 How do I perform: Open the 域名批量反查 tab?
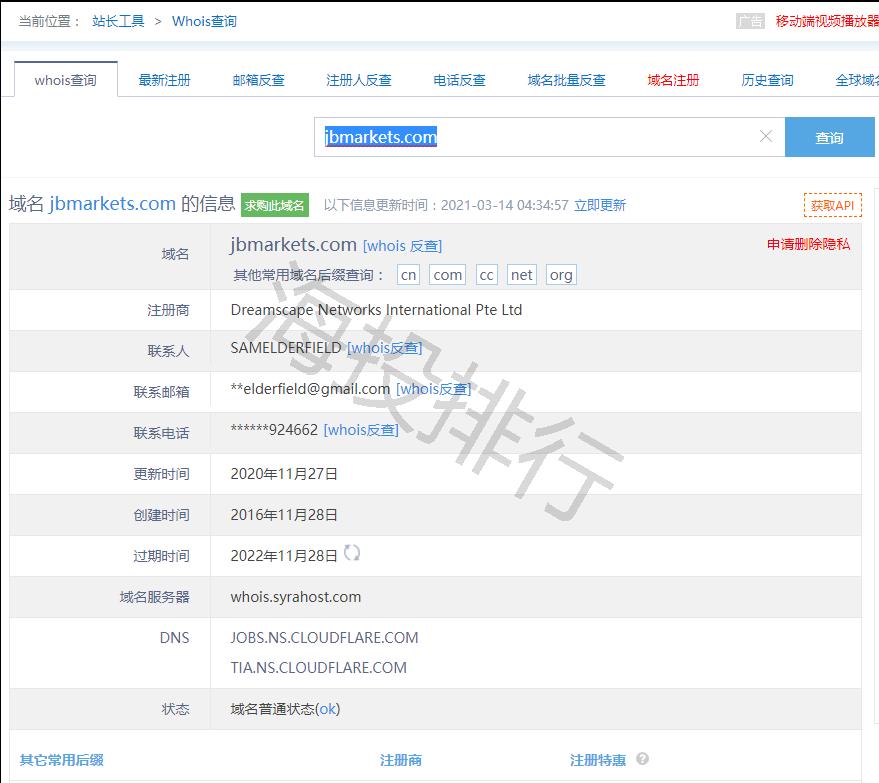(x=566, y=80)
